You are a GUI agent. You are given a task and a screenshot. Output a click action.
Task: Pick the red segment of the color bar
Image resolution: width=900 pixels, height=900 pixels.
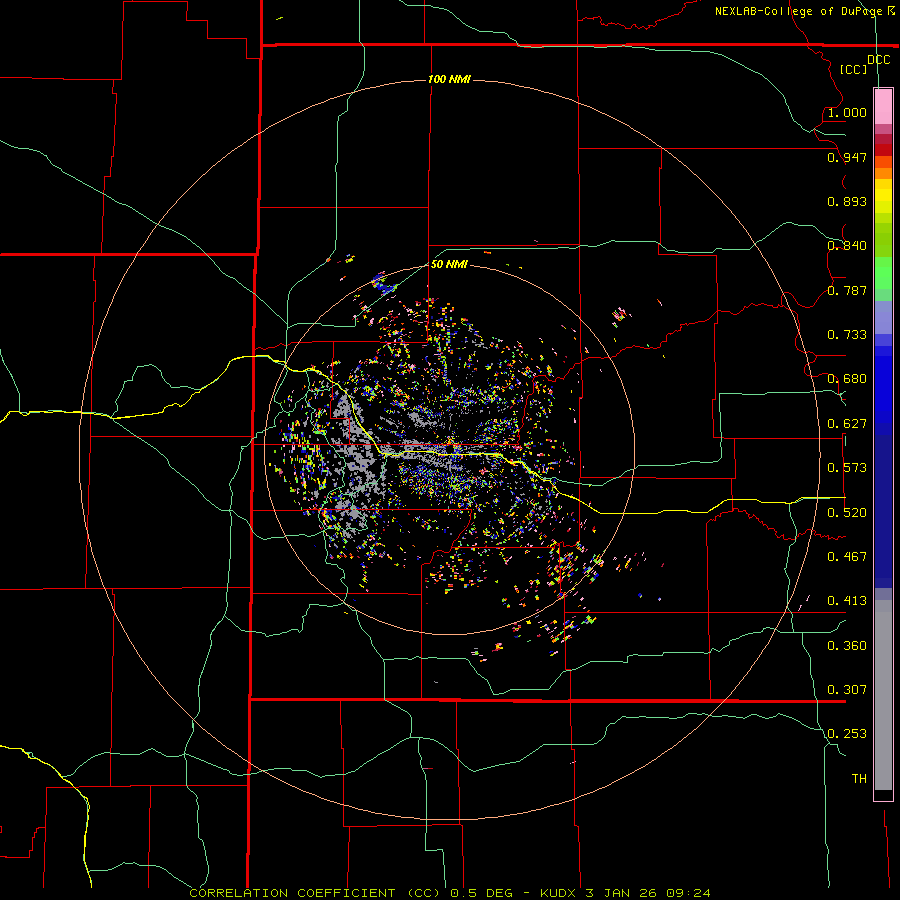[883, 150]
